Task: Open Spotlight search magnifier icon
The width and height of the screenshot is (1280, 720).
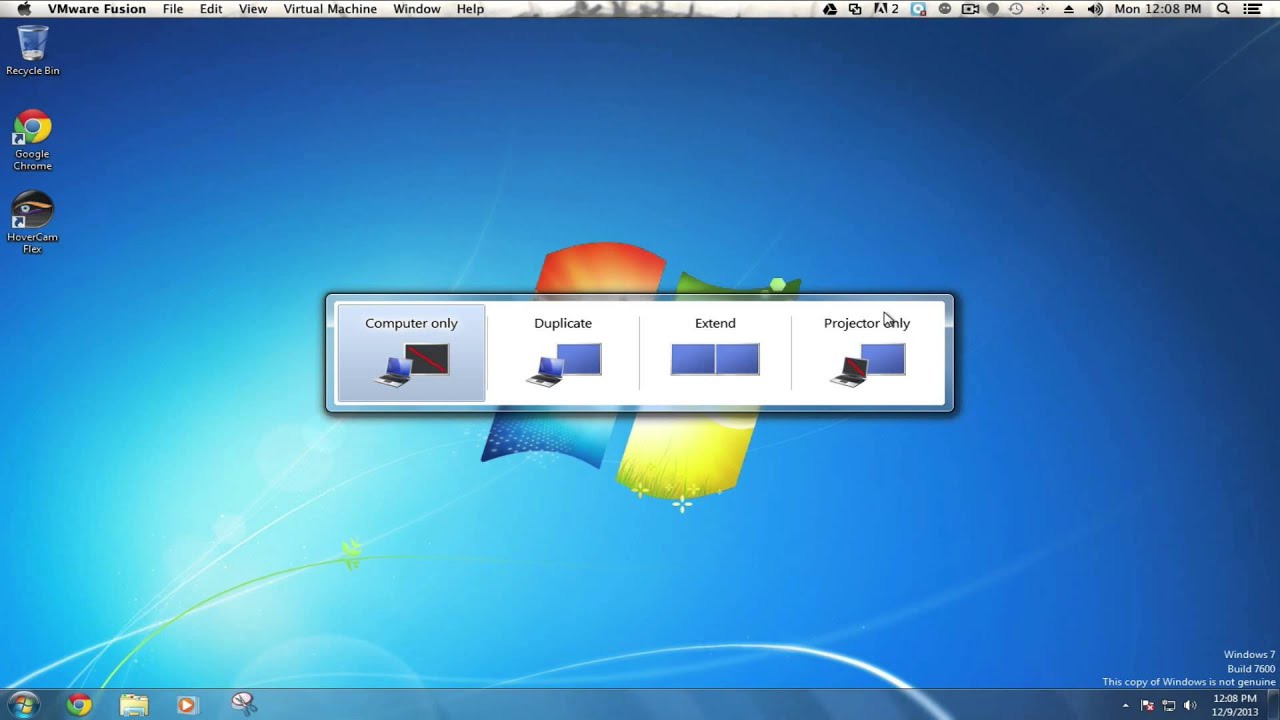Action: click(1223, 9)
